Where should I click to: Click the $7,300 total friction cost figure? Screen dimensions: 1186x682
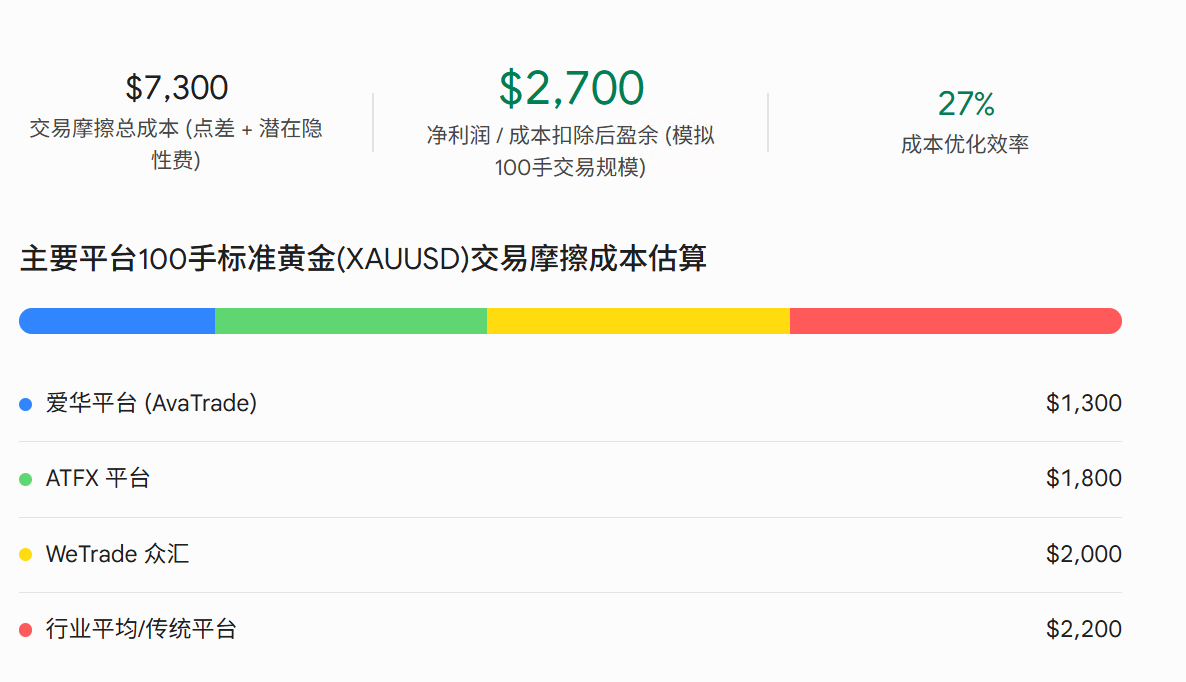point(176,88)
